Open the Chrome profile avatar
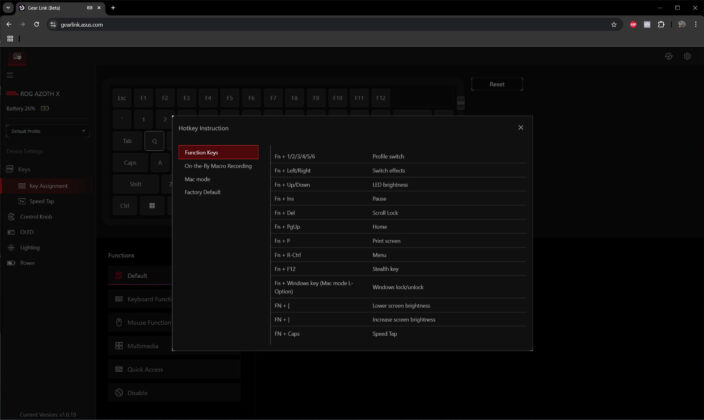704x420 pixels. (682, 25)
